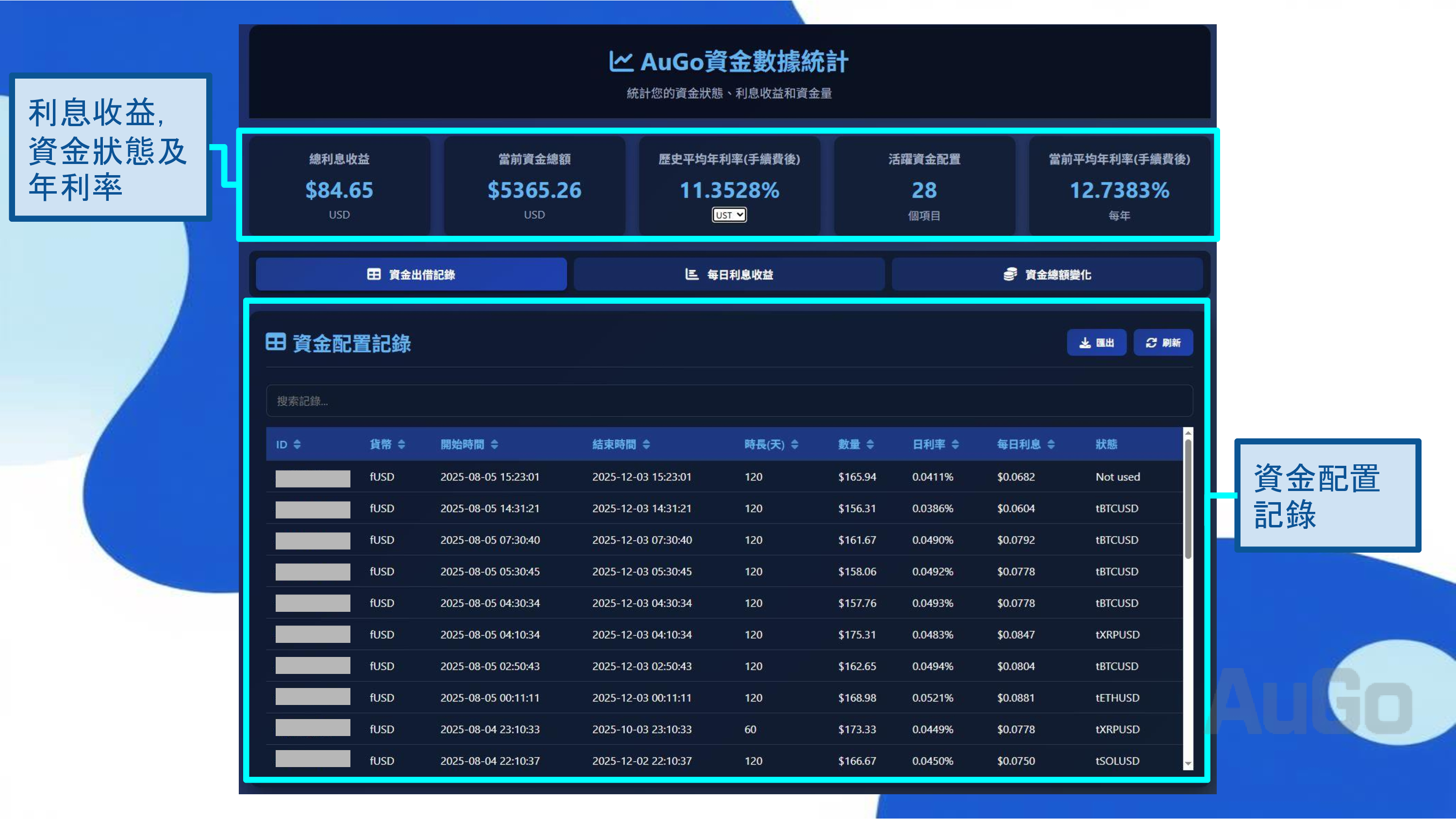Click the table icon in 資金出借記錄 tab
Image resolution: width=1456 pixels, height=819 pixels.
click(x=374, y=275)
